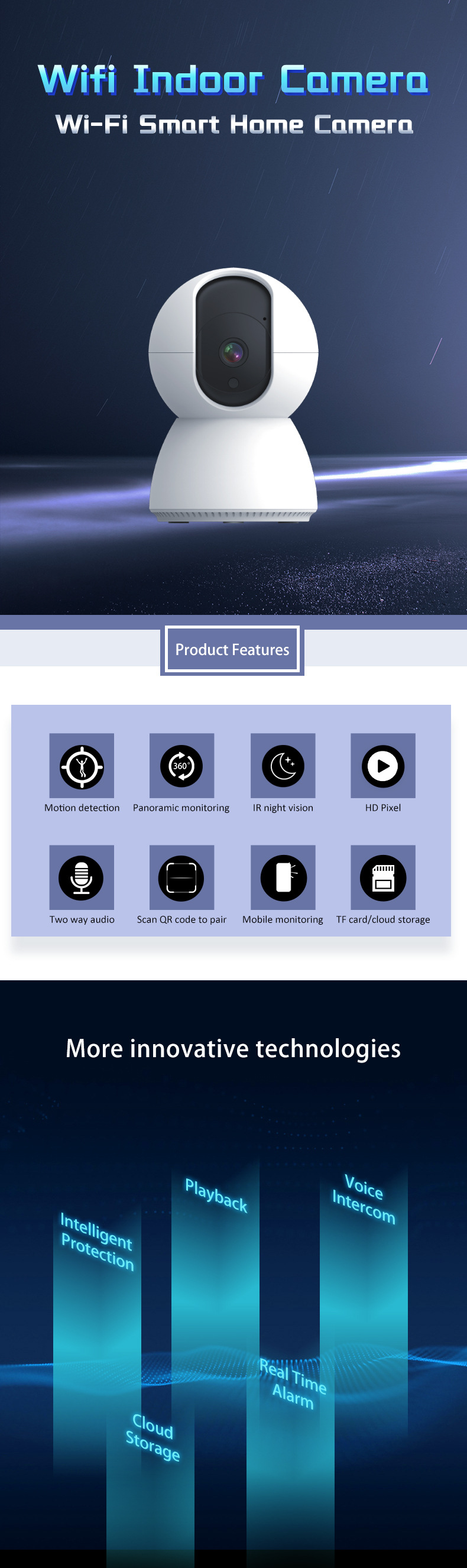The image size is (467, 1568).
Task: Click the 'Mobile monitoring' label
Action: point(283,919)
